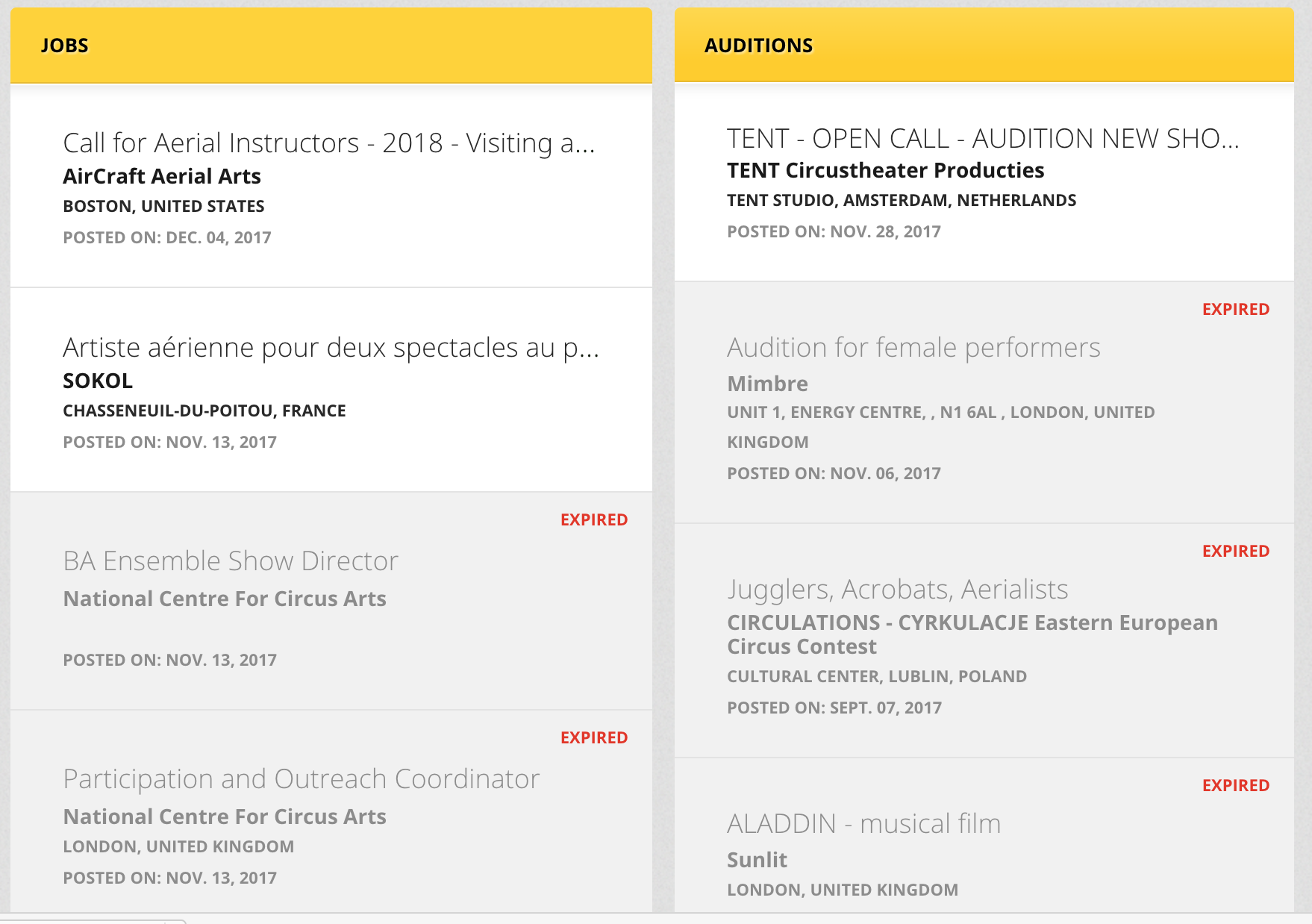Open Jugglers, Acrobats, Aerialists audition listing
The height and width of the screenshot is (924, 1312).
pyautogui.click(x=898, y=590)
